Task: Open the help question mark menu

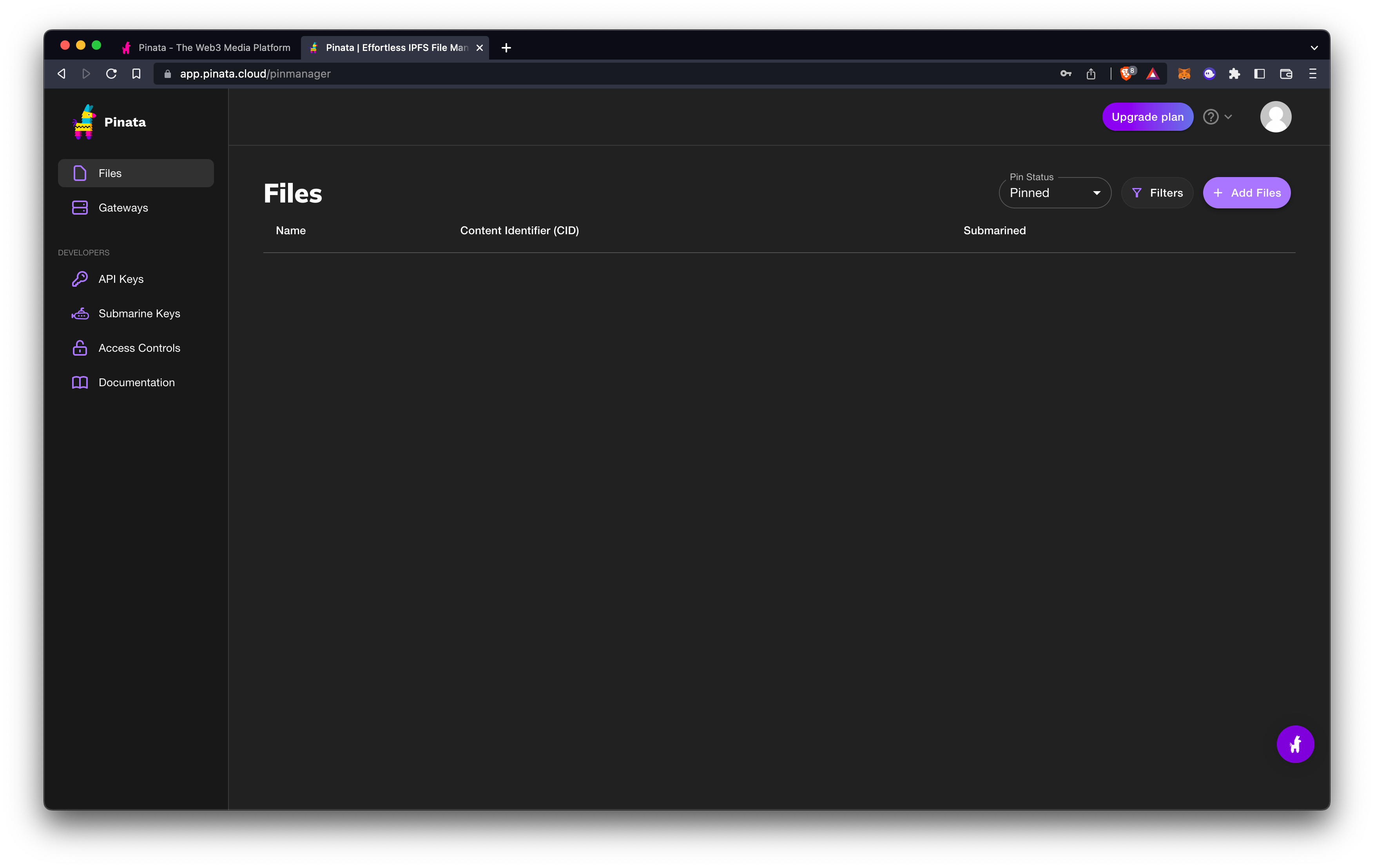Action: (x=1217, y=117)
